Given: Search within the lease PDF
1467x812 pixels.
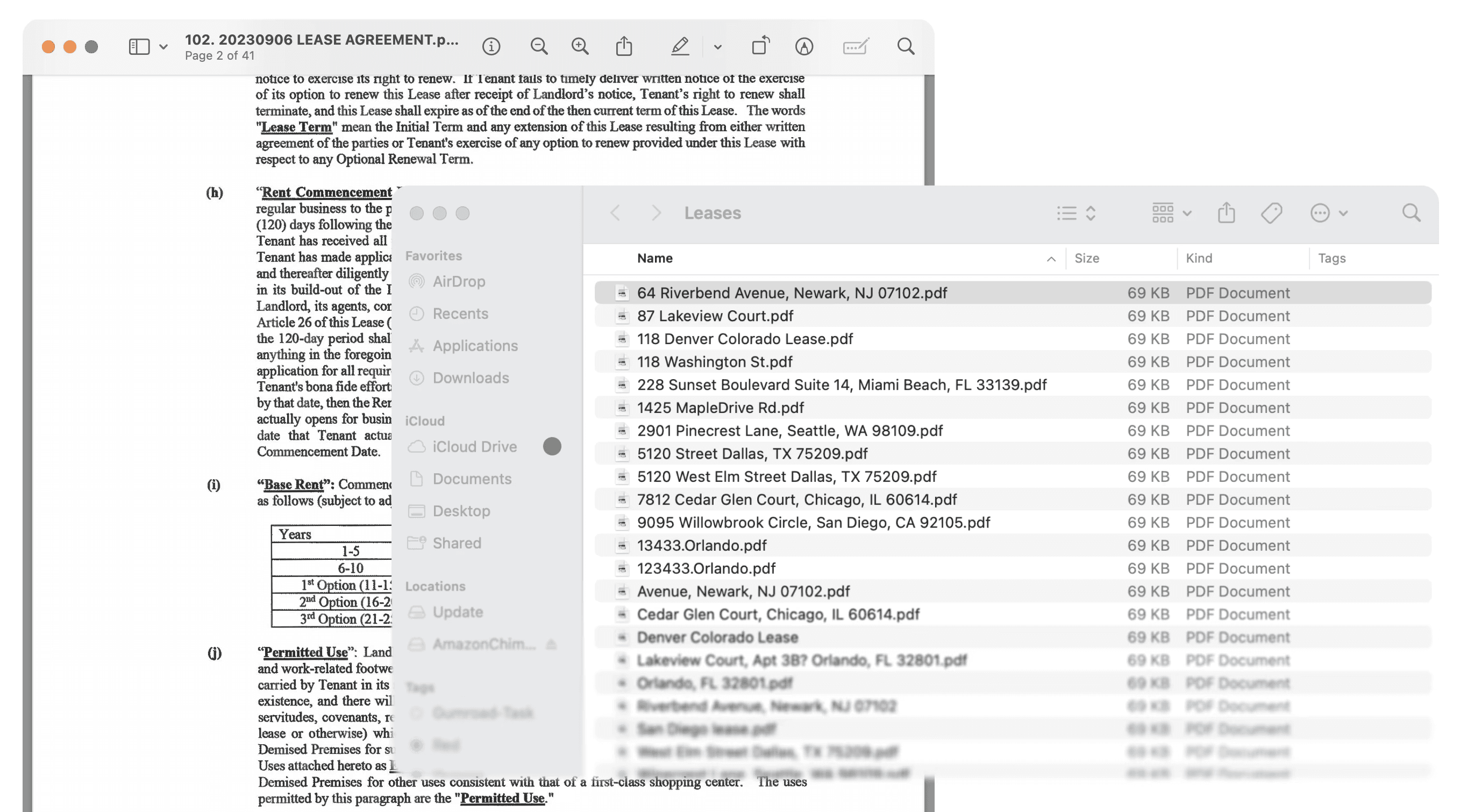Looking at the screenshot, I should point(905,46).
